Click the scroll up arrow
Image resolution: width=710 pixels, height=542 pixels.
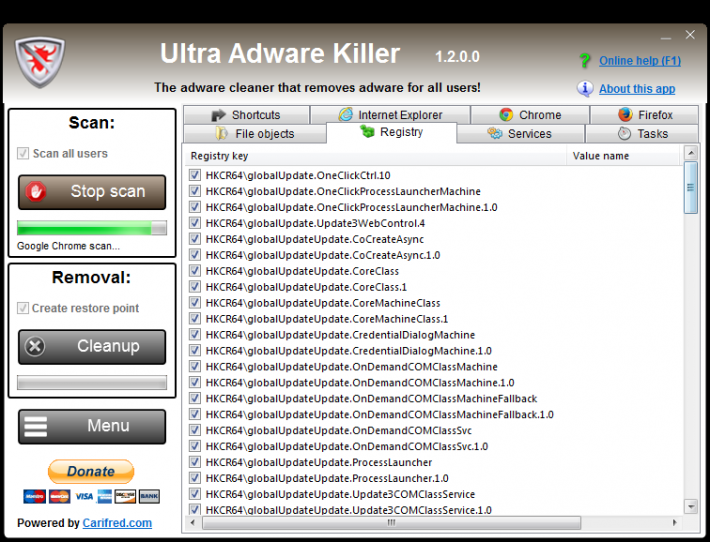pos(691,153)
